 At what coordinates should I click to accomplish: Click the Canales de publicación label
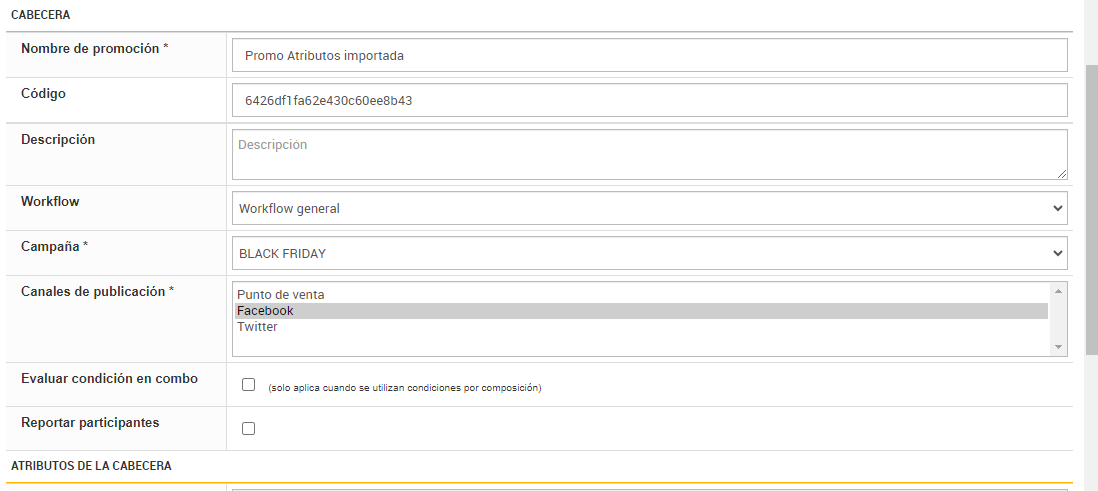[97, 292]
